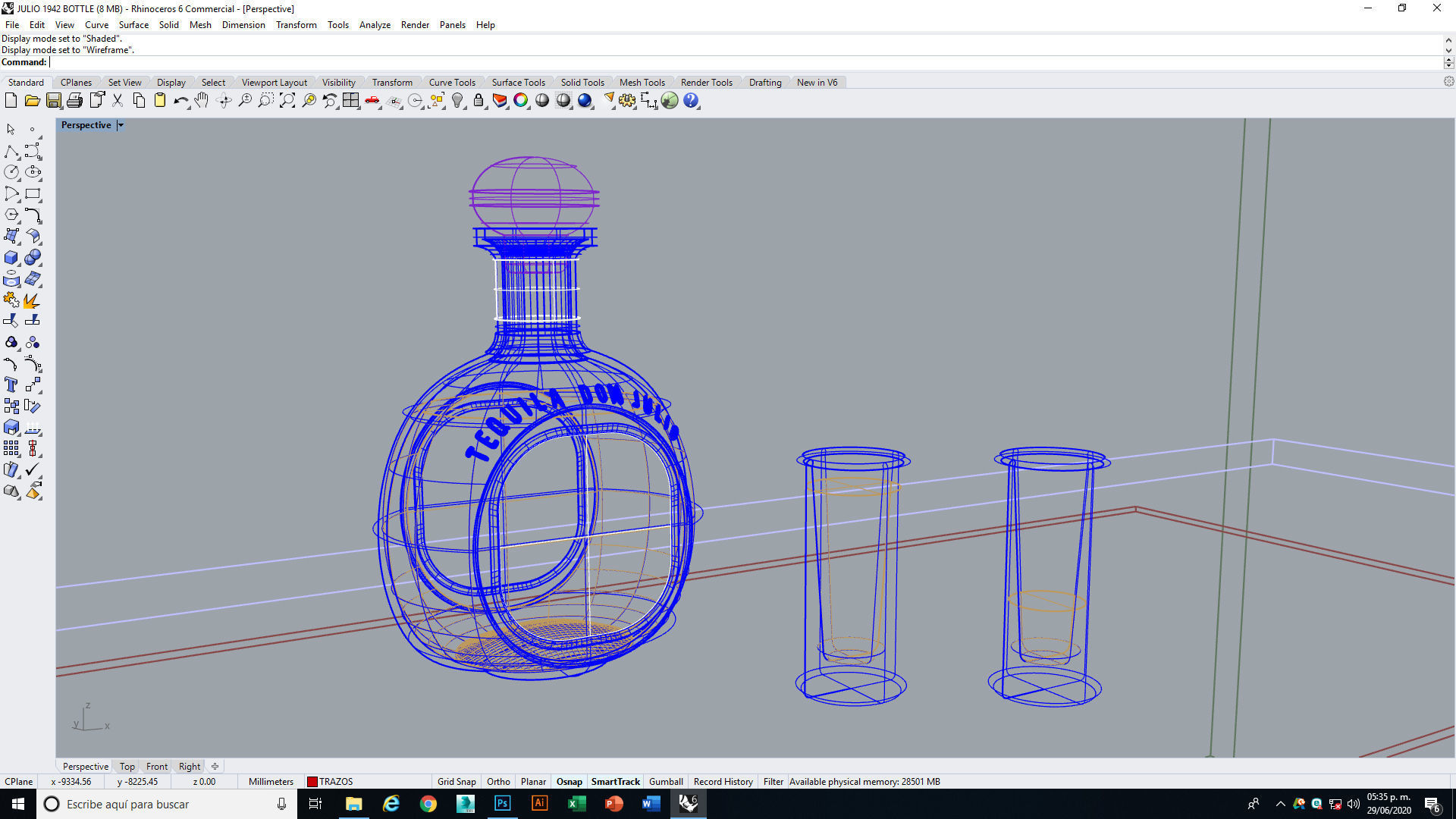Open the four-viewport layout icon
The image size is (1456, 819).
(350, 101)
